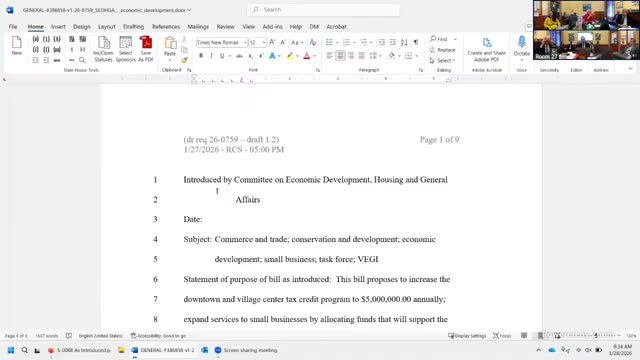Align text left

click(329, 56)
